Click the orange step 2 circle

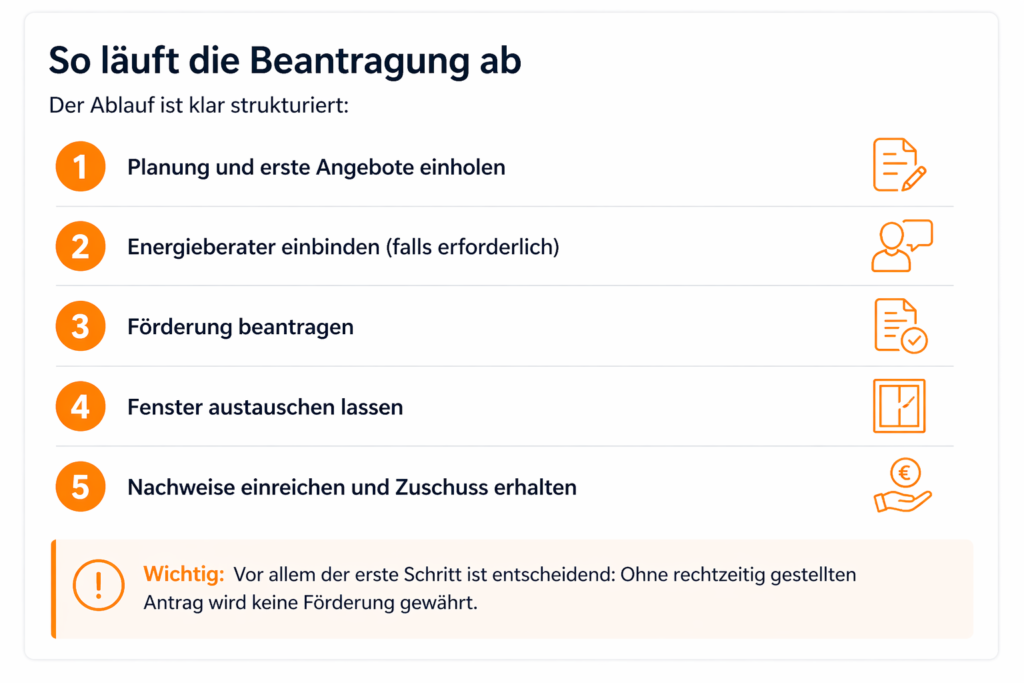pyautogui.click(x=81, y=247)
